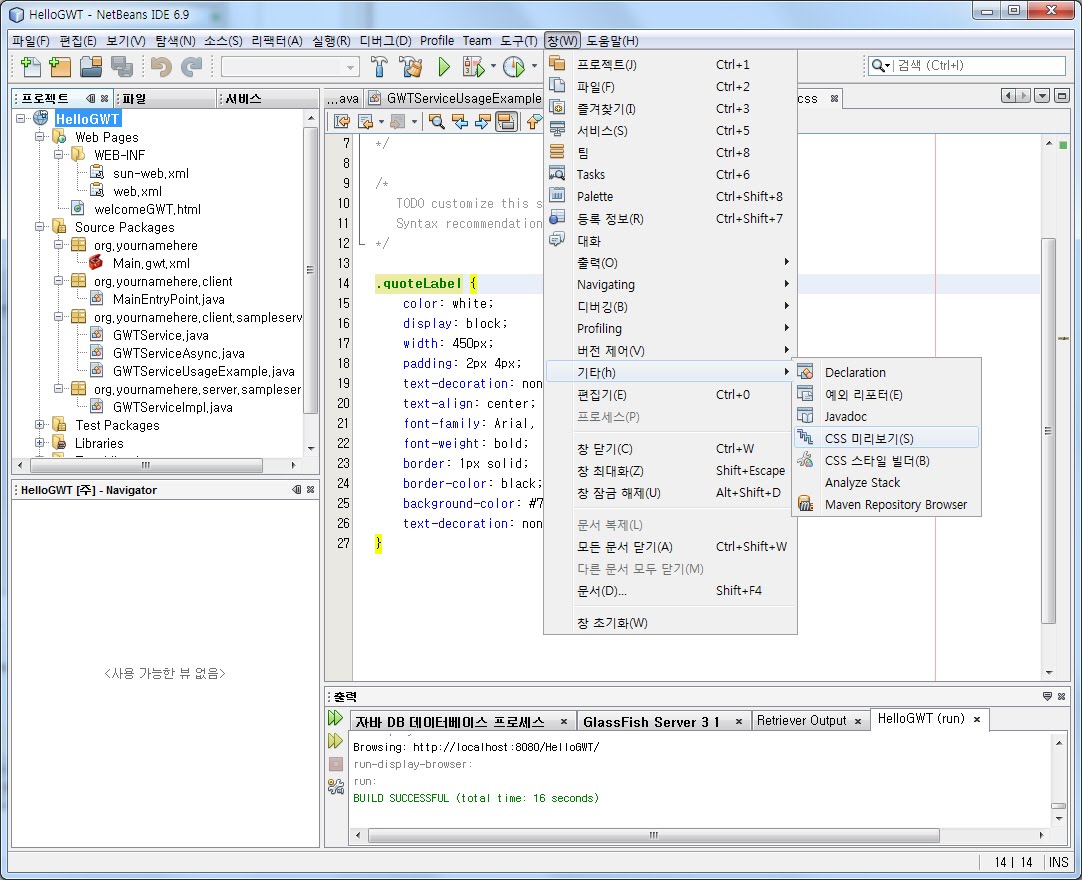The image size is (1082, 880).
Task: Select Analyze Stack menu entry
Action: 887,482
